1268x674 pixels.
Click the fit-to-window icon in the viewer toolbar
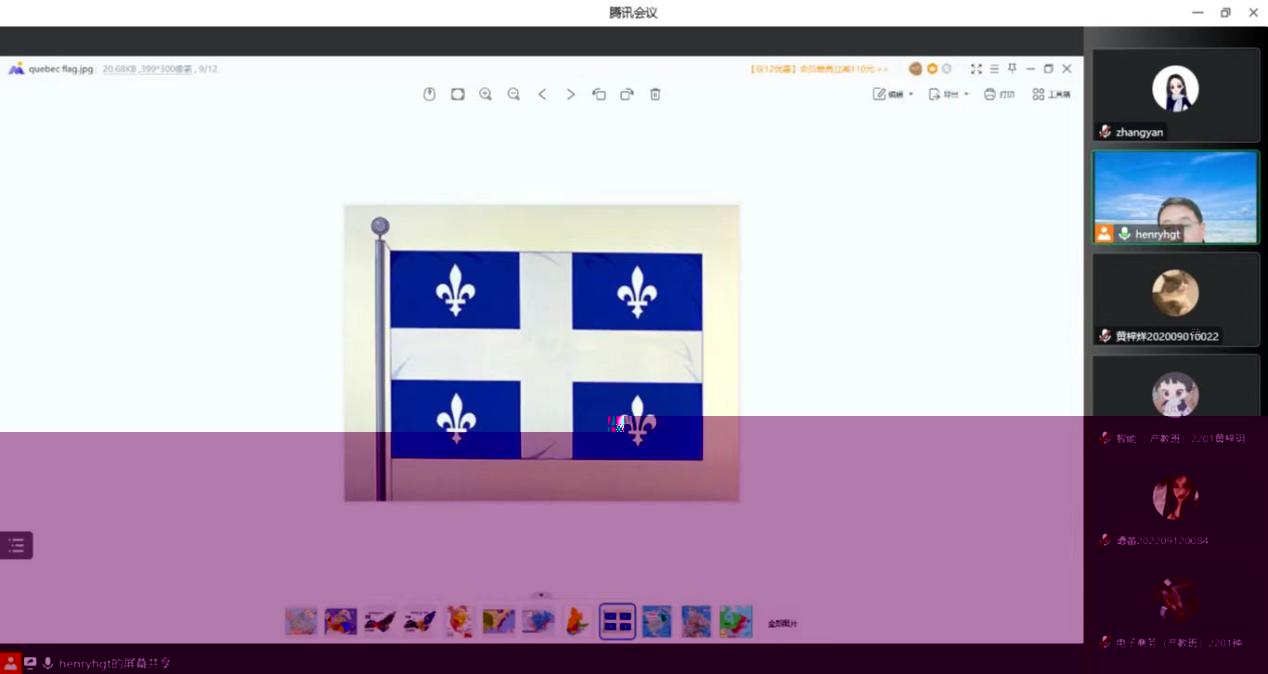pos(457,94)
